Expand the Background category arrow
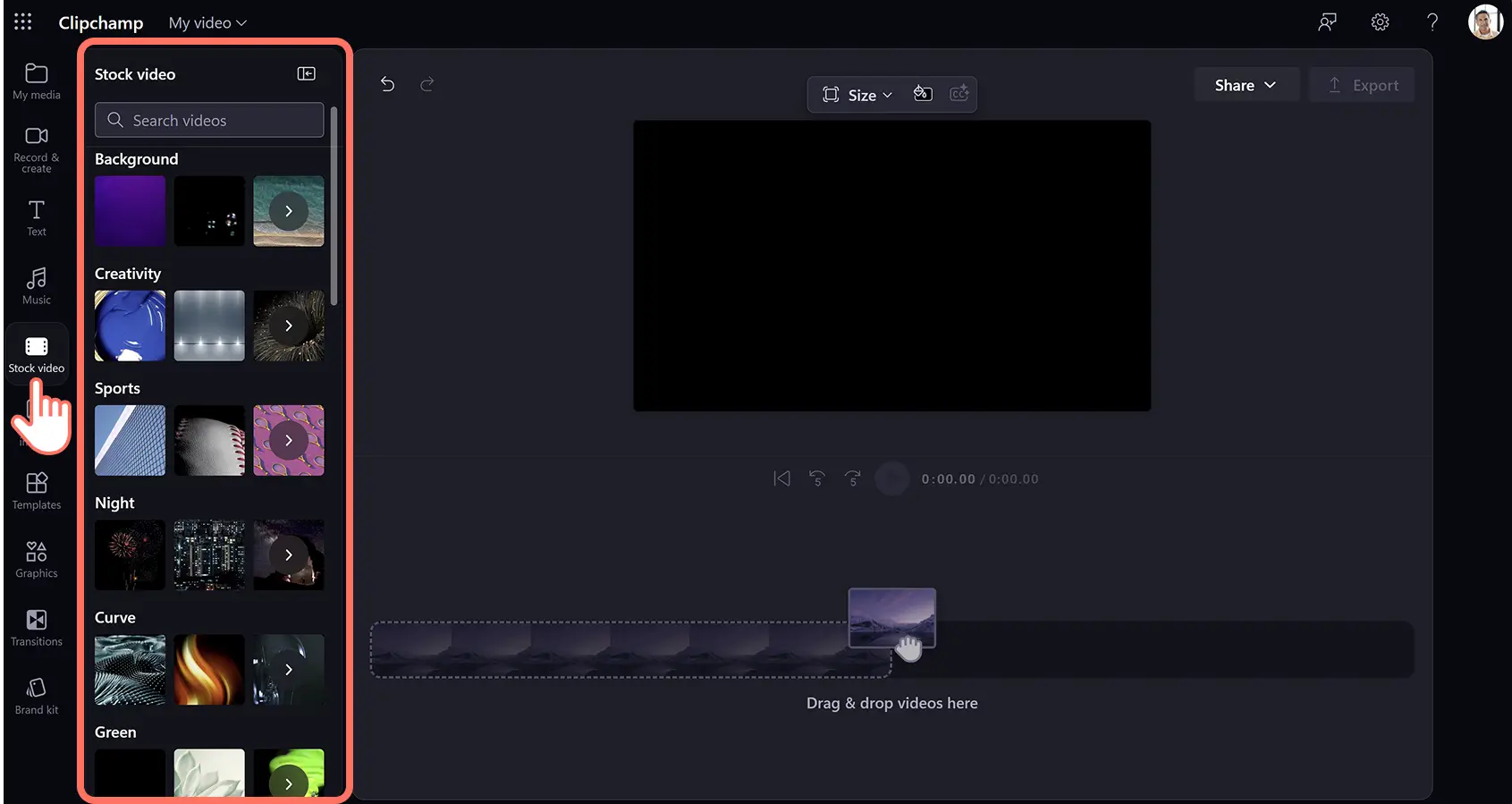Screen dimensions: 1512x804 [x=289, y=211]
